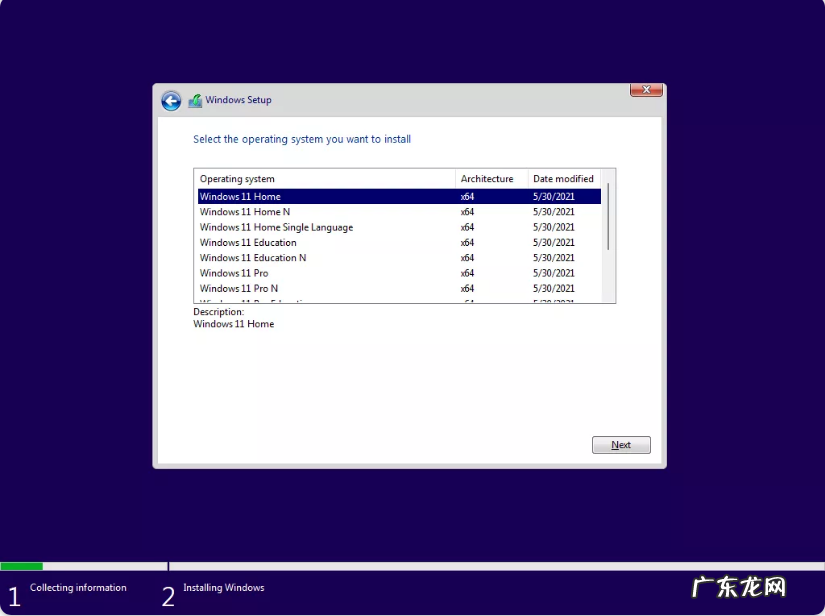Viewport: 825px width, 616px height.
Task: Select Windows 11 Pro edition
Action: coord(234,273)
